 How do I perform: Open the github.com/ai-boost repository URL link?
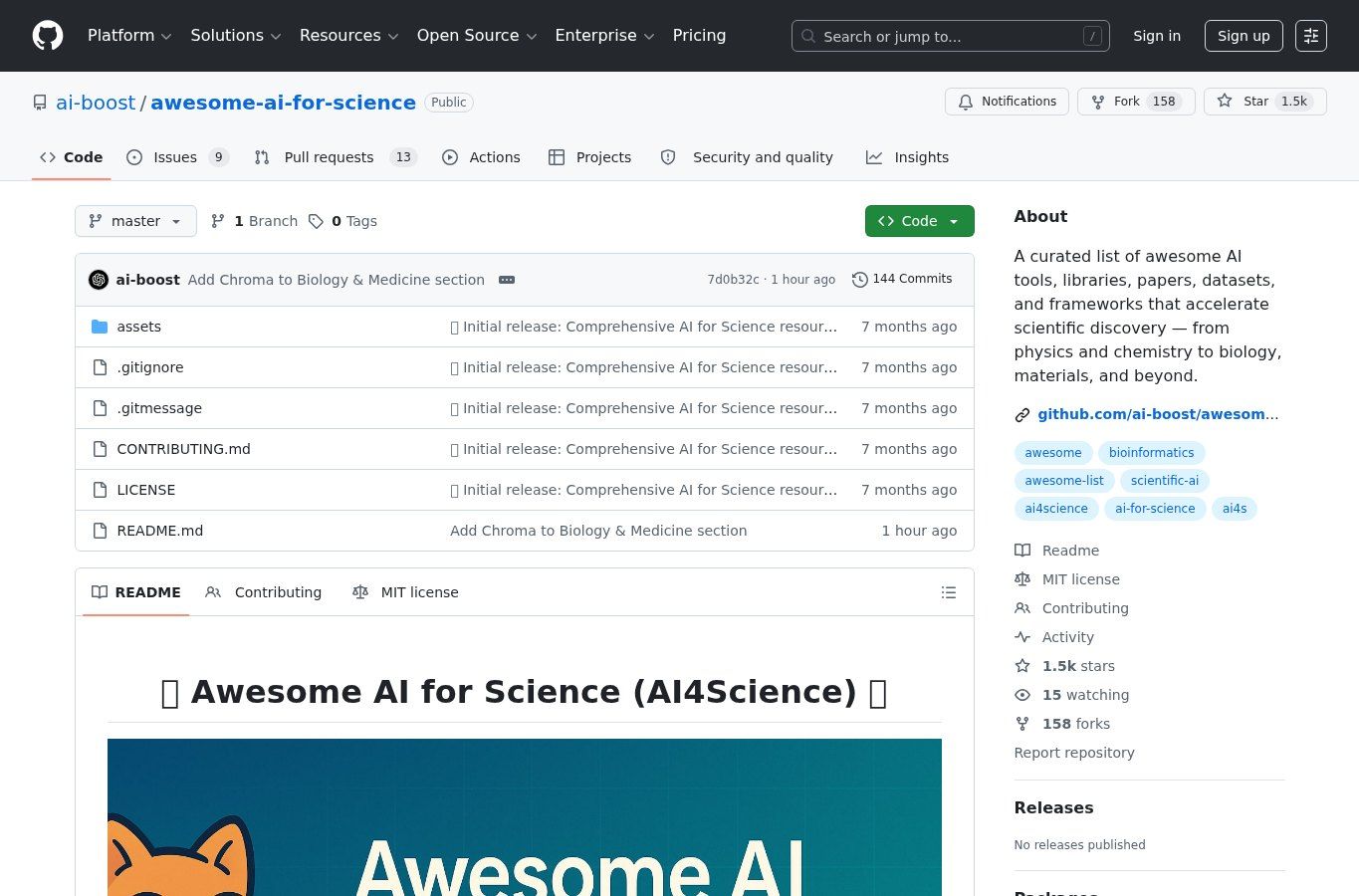[1158, 415]
